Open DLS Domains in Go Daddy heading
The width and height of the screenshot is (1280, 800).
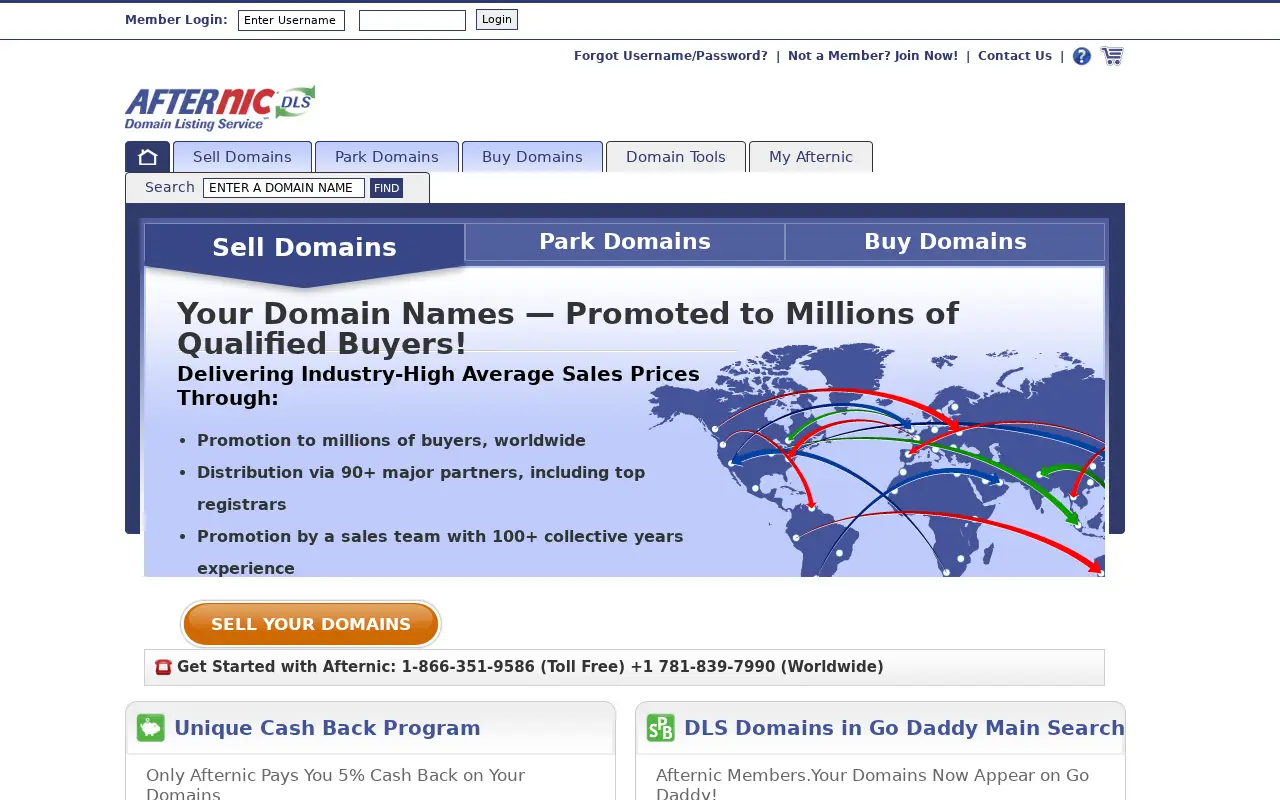tap(904, 728)
